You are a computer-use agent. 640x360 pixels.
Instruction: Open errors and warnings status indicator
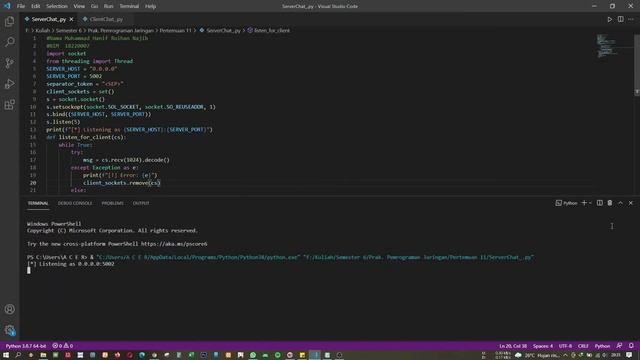[62, 346]
